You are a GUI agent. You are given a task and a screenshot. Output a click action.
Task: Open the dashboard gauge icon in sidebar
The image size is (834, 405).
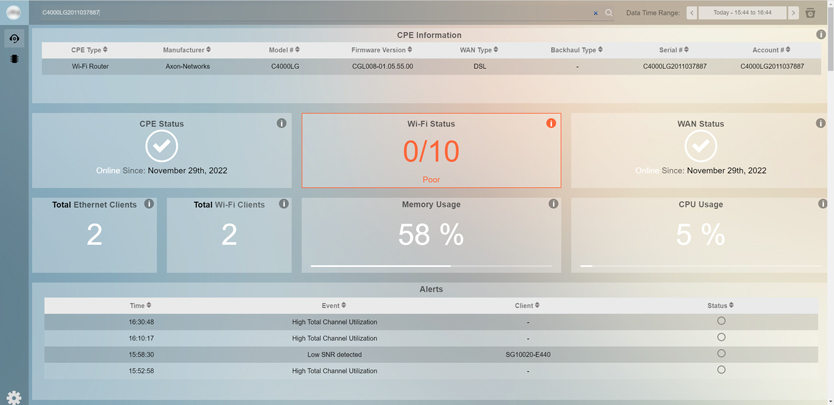point(14,38)
